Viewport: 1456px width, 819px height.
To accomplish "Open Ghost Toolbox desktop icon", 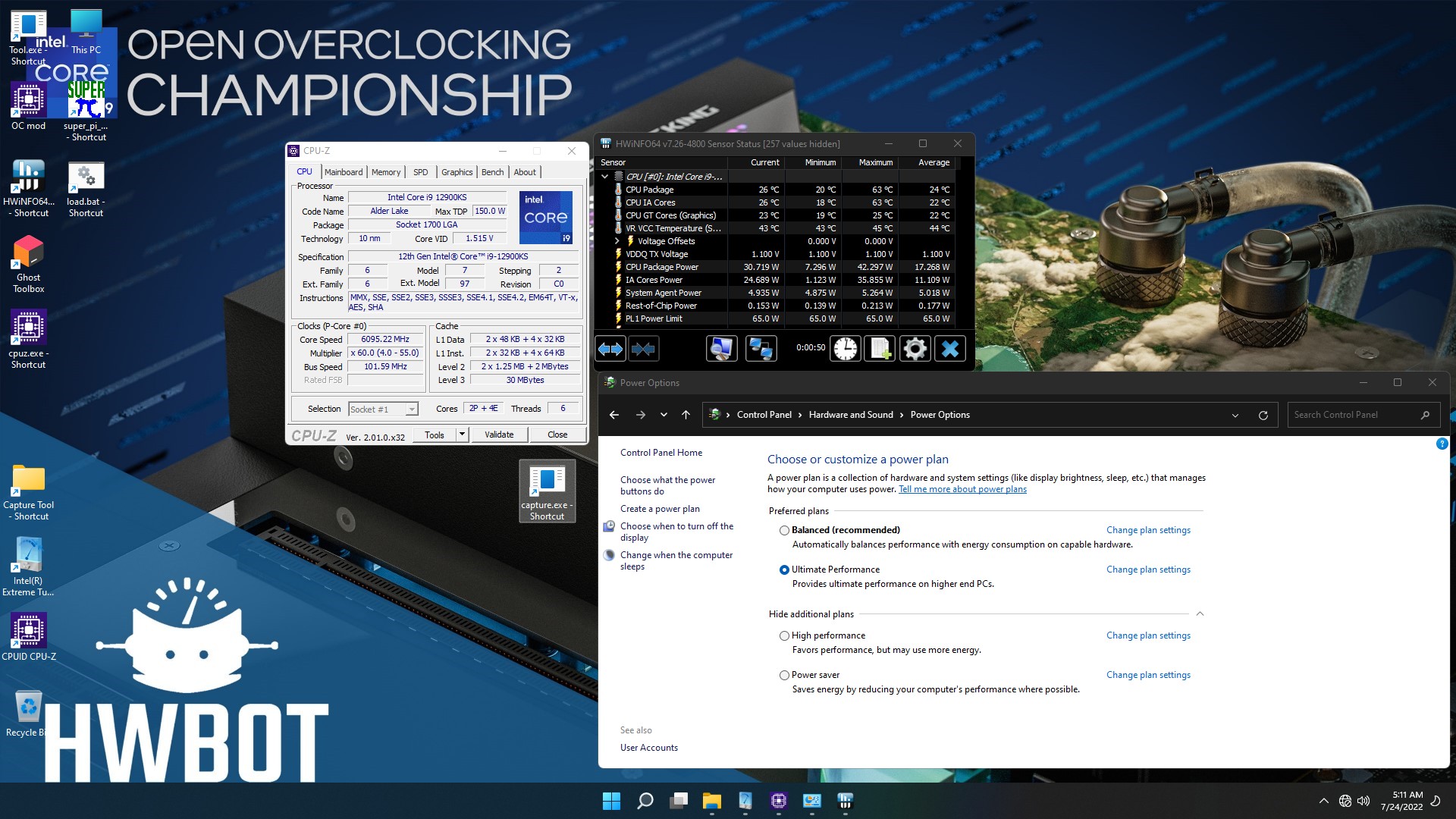I will [x=28, y=264].
